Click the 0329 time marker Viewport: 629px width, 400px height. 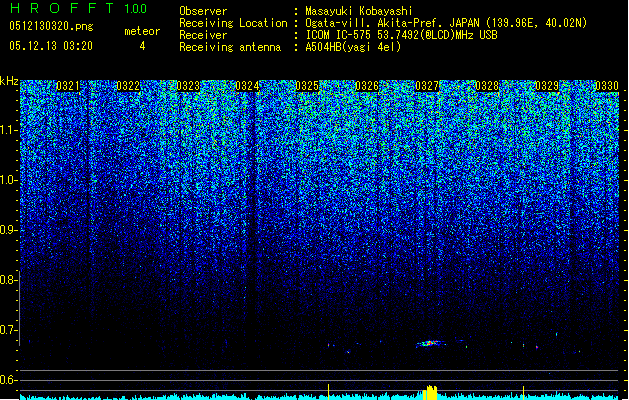point(547,86)
